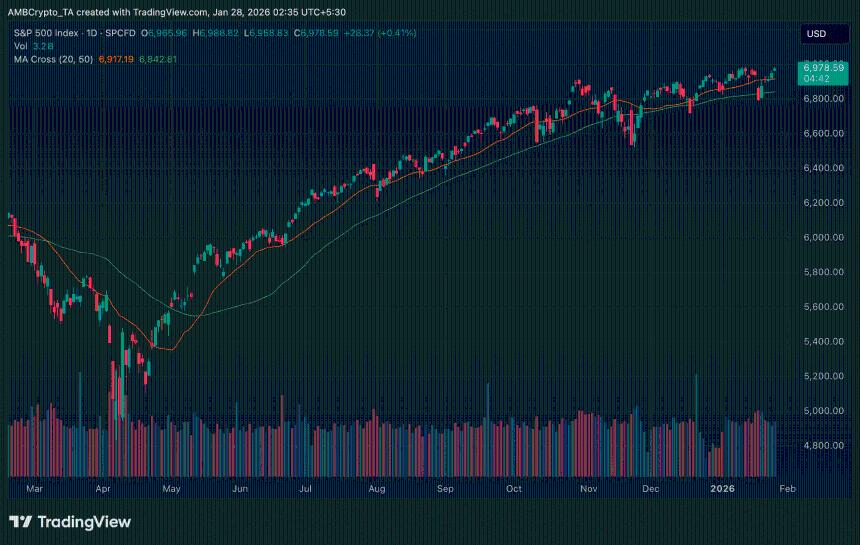The image size is (860, 545).
Task: Click the TradingView wordmark text
Action: click(x=84, y=522)
